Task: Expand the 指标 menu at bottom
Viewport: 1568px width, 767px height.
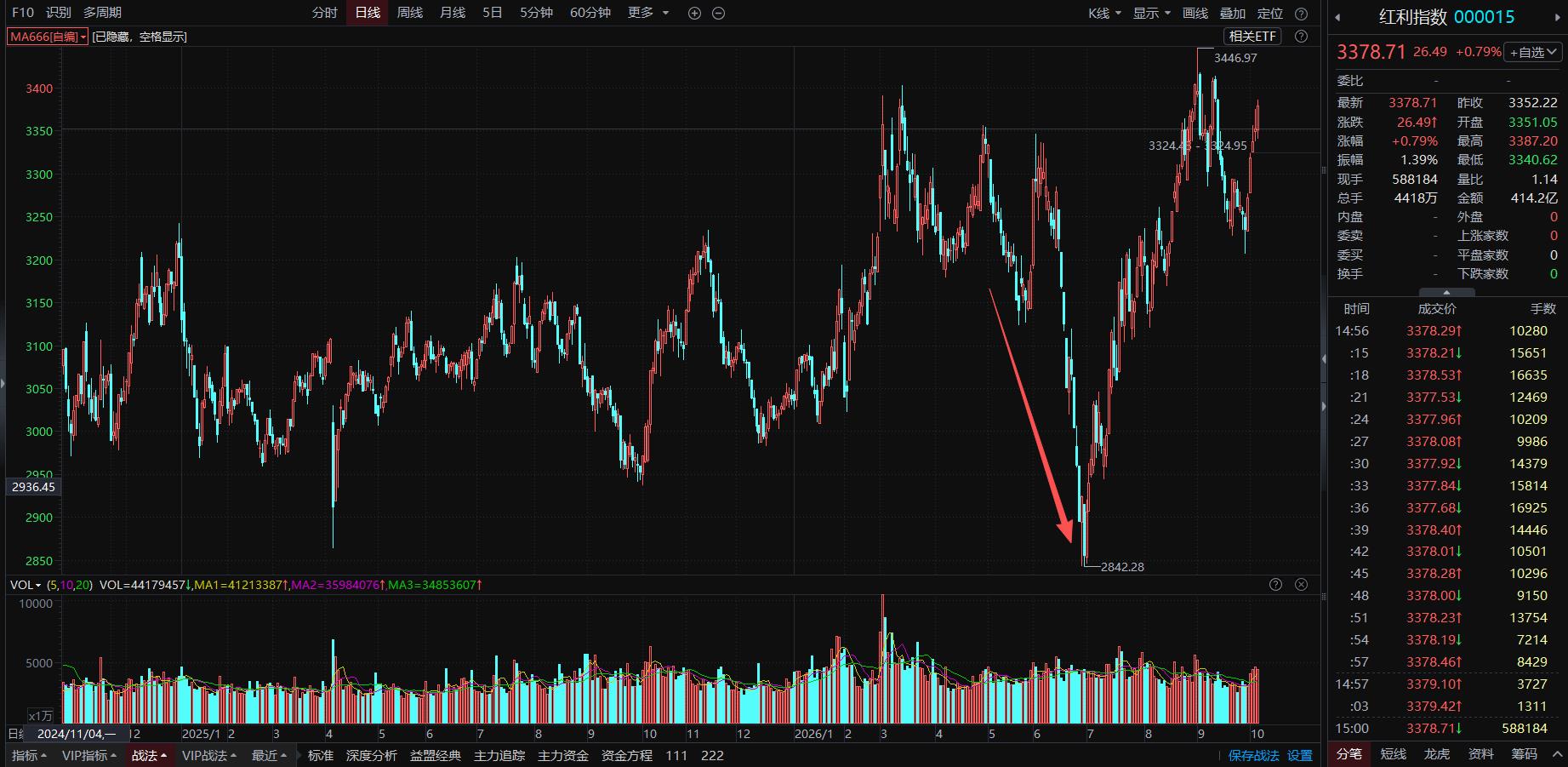Action: point(30,755)
